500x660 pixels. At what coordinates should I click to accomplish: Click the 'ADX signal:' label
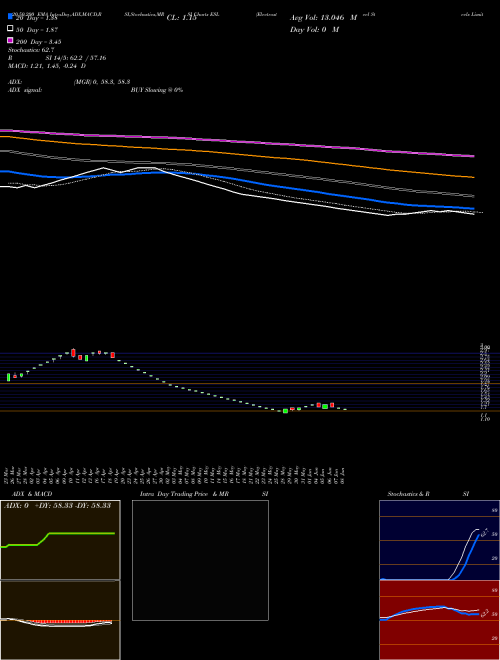25,90
